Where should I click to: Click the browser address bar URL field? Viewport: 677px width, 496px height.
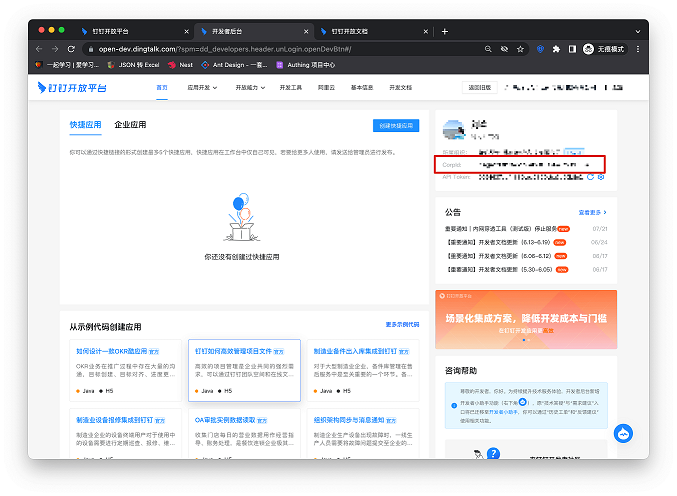click(280, 48)
